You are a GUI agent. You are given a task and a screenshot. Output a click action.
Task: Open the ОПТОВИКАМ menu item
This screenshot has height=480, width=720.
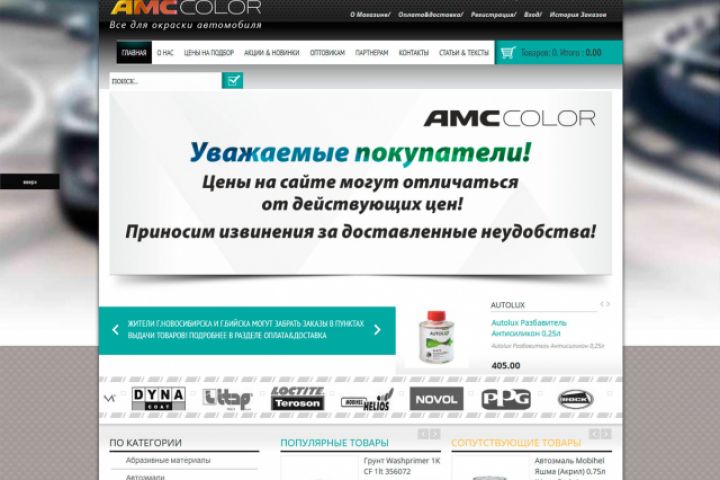click(x=327, y=53)
